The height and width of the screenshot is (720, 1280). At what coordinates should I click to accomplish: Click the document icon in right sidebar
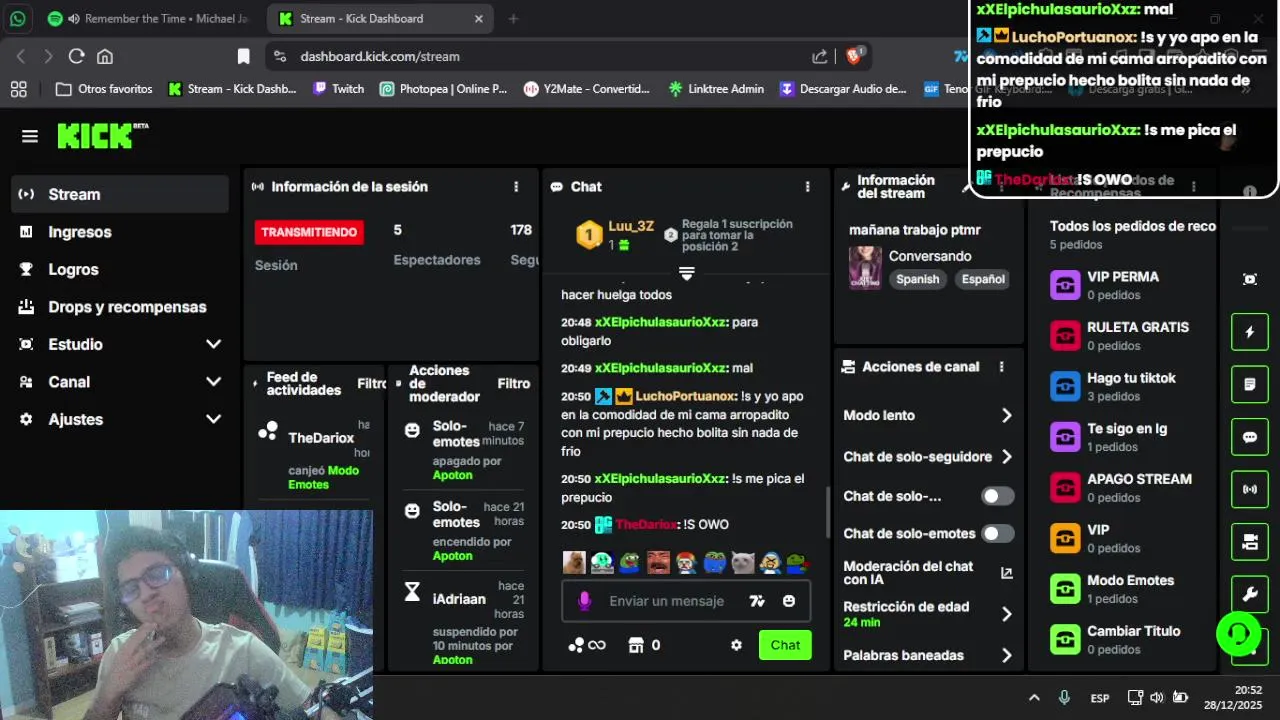click(1250, 384)
